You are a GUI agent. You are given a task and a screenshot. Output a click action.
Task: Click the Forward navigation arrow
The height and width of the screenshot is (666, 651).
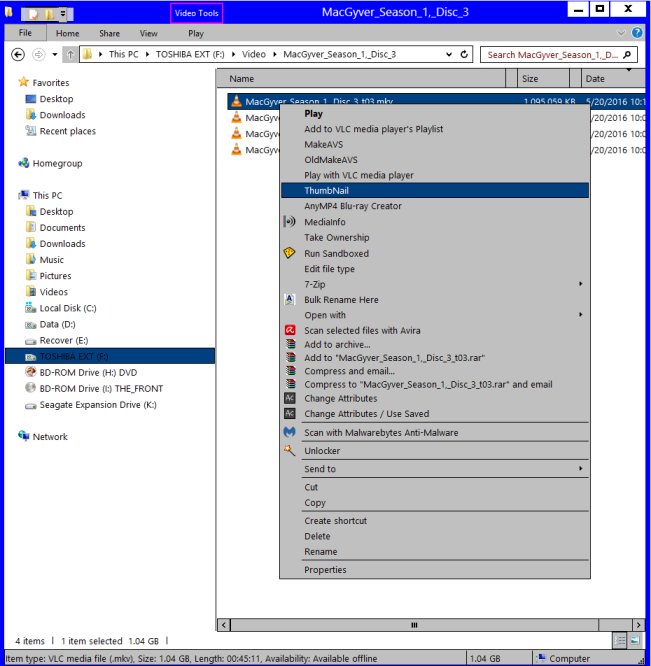point(39,54)
